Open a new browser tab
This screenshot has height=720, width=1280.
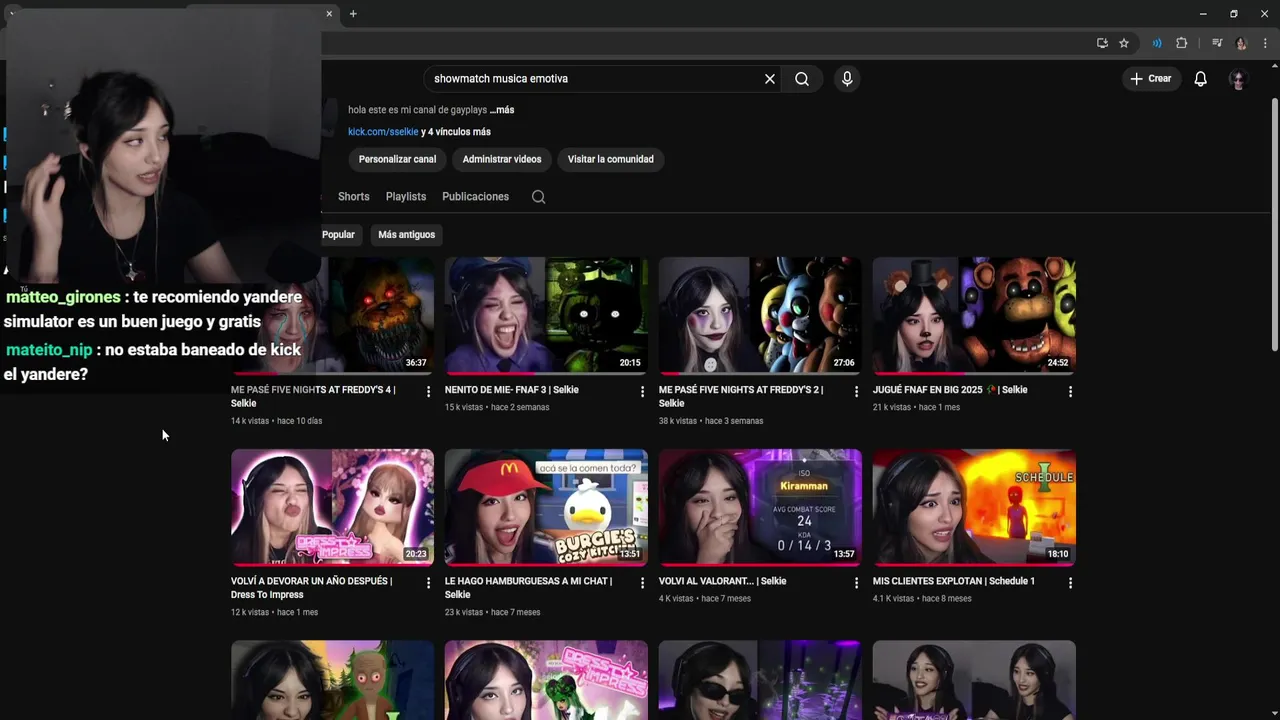[x=353, y=14]
